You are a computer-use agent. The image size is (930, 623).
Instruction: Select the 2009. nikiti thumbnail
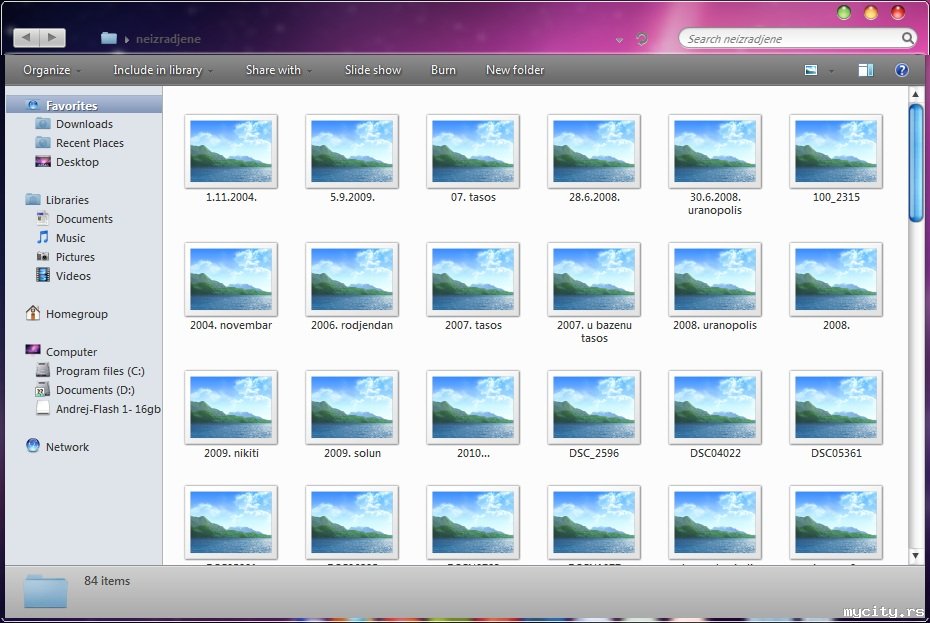coord(231,408)
